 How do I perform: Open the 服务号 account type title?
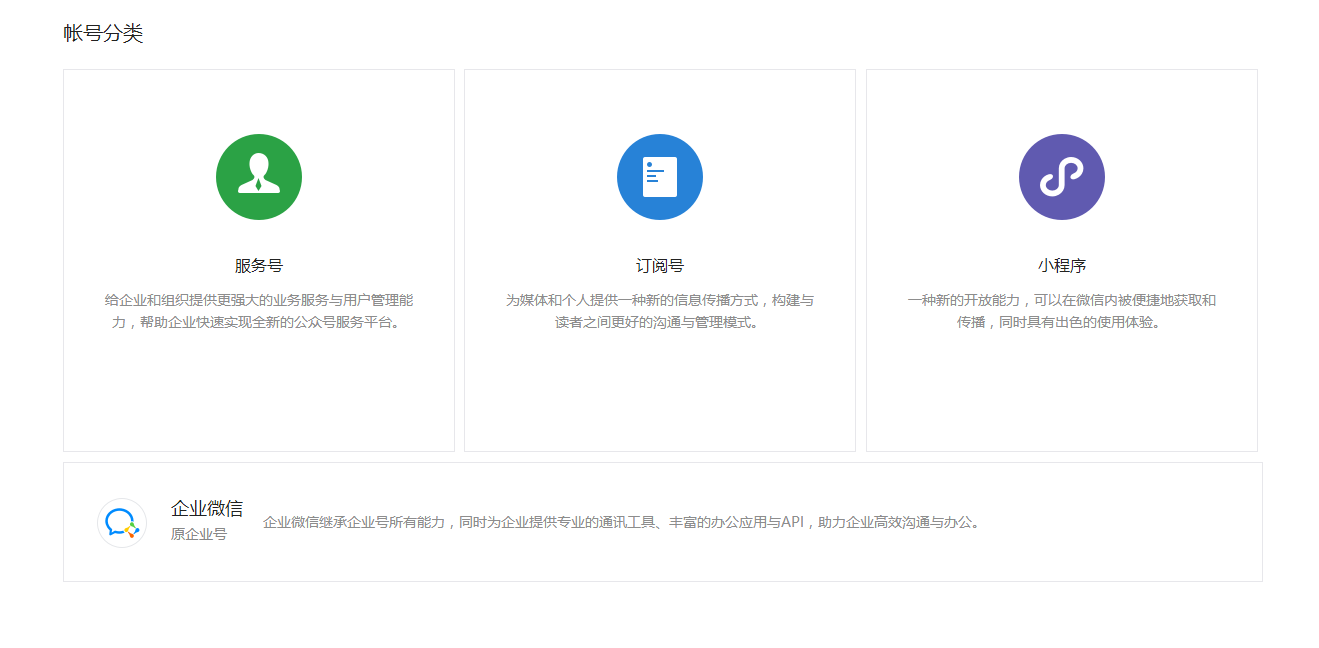click(259, 266)
